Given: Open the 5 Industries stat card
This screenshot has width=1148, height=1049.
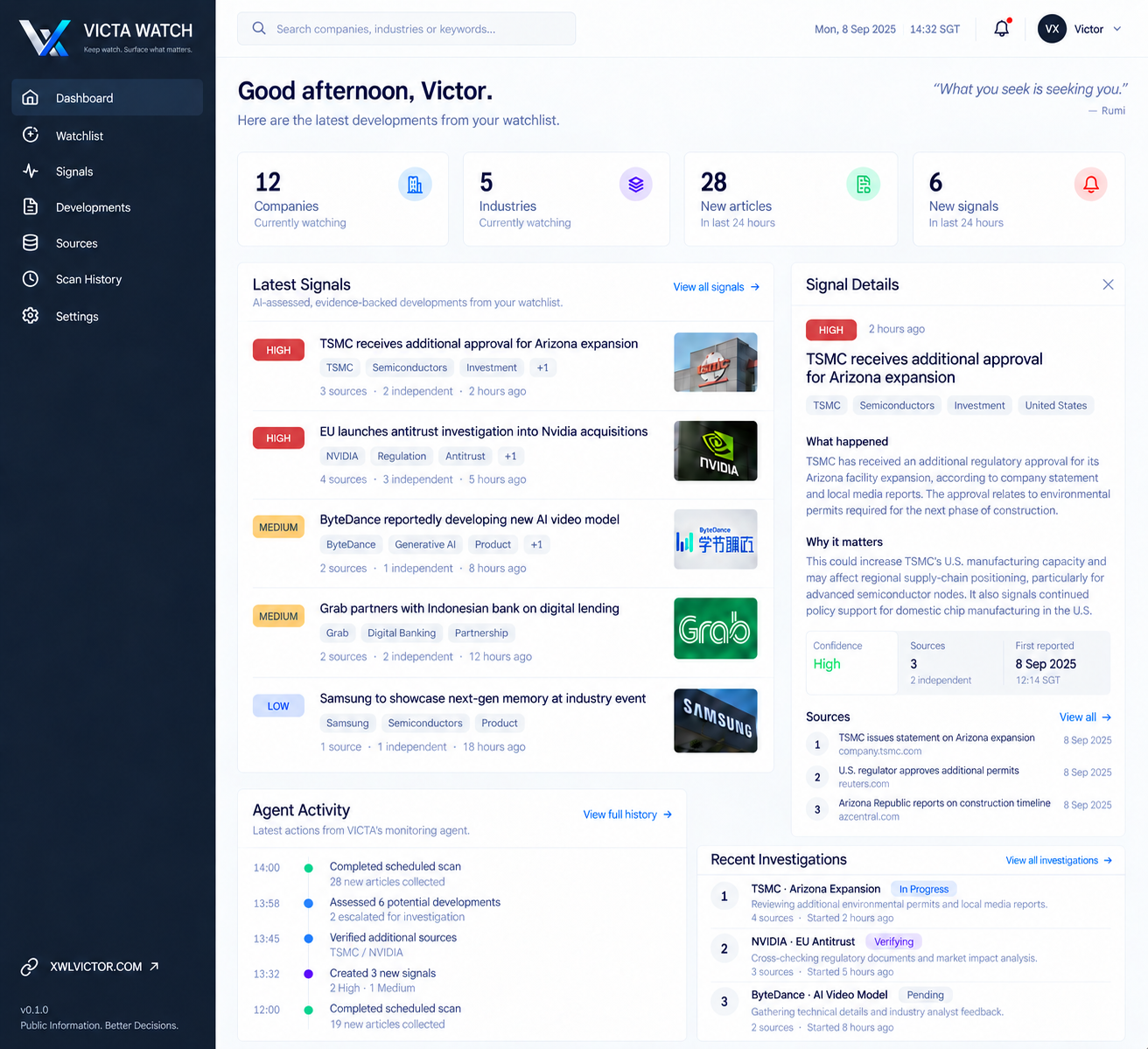Looking at the screenshot, I should point(566,199).
